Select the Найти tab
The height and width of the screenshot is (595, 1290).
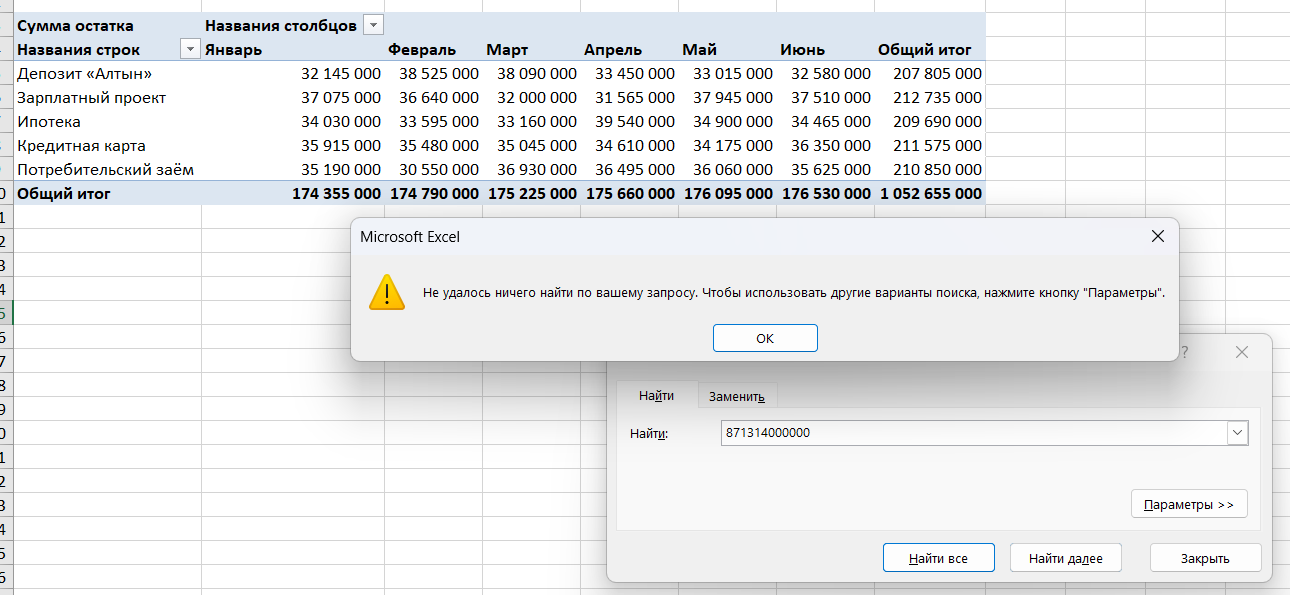click(x=656, y=395)
